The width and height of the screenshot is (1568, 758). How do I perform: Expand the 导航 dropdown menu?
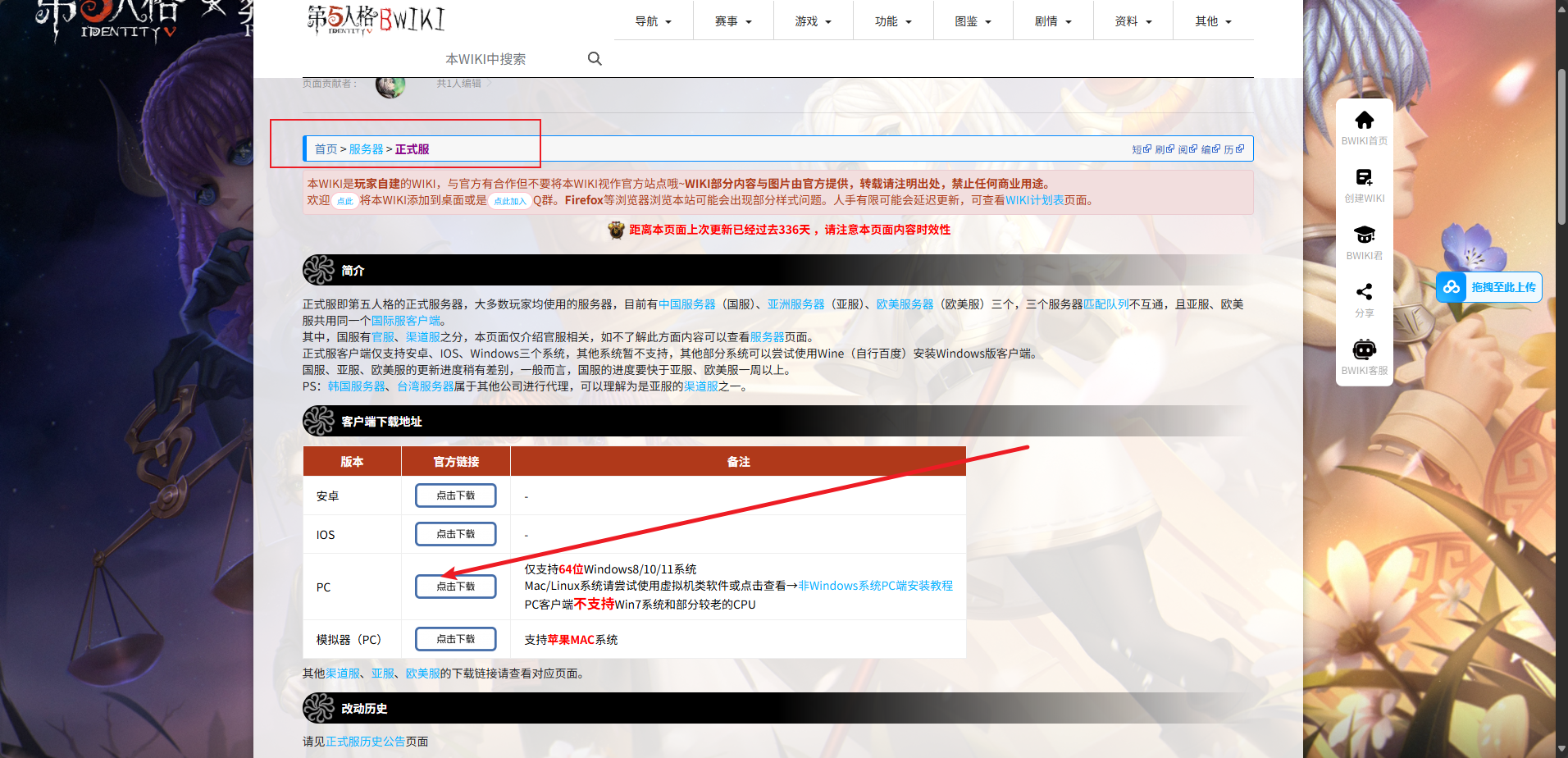(654, 21)
